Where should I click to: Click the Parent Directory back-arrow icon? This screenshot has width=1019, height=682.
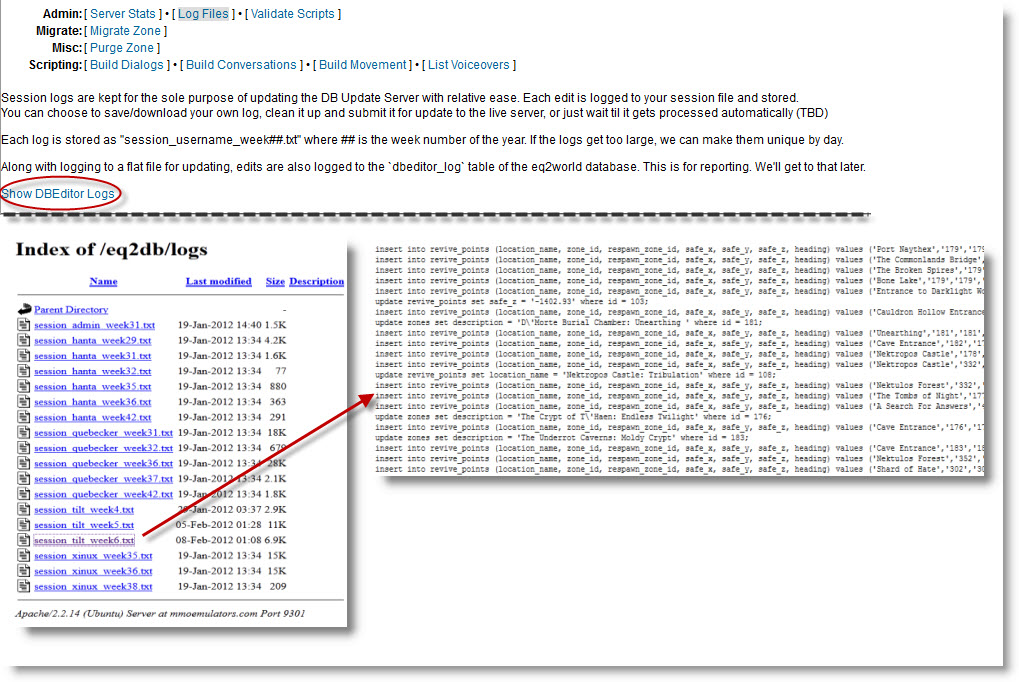coord(24,310)
